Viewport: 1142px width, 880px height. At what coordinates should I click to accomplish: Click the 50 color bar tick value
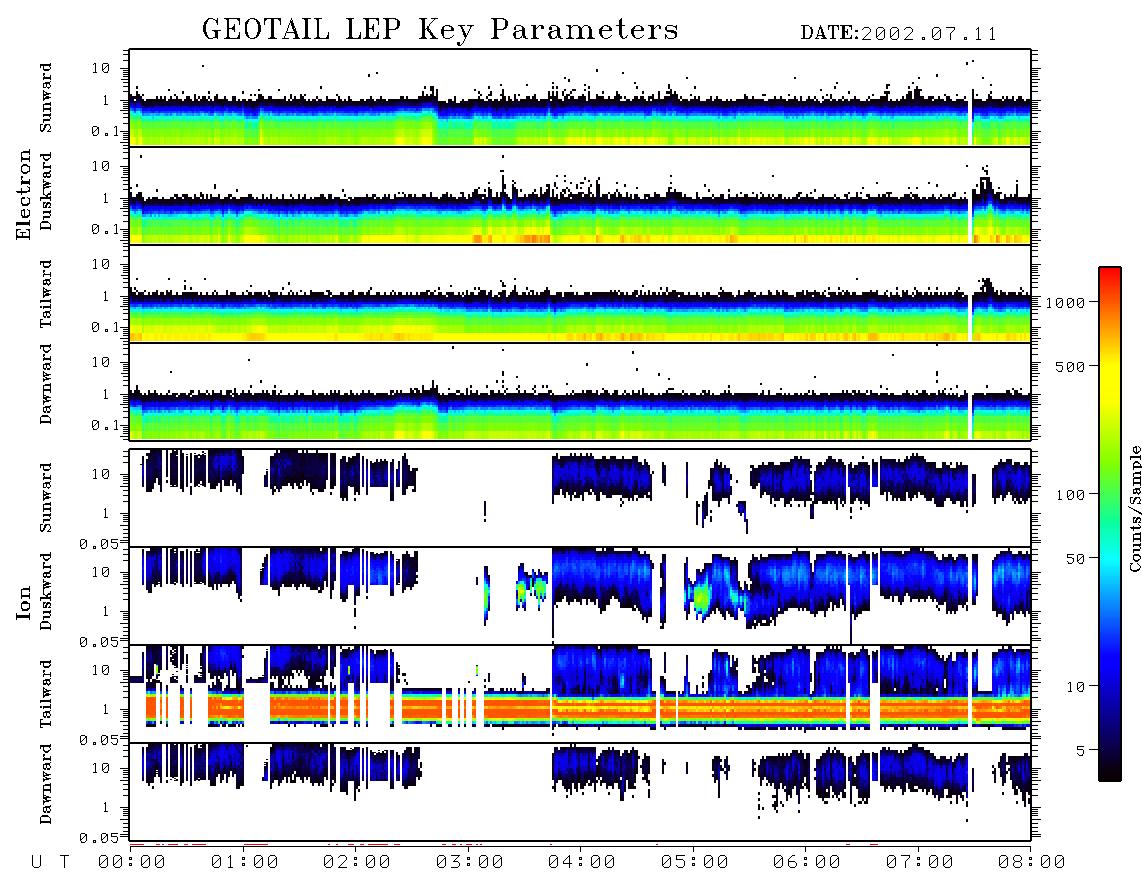pos(1075,559)
